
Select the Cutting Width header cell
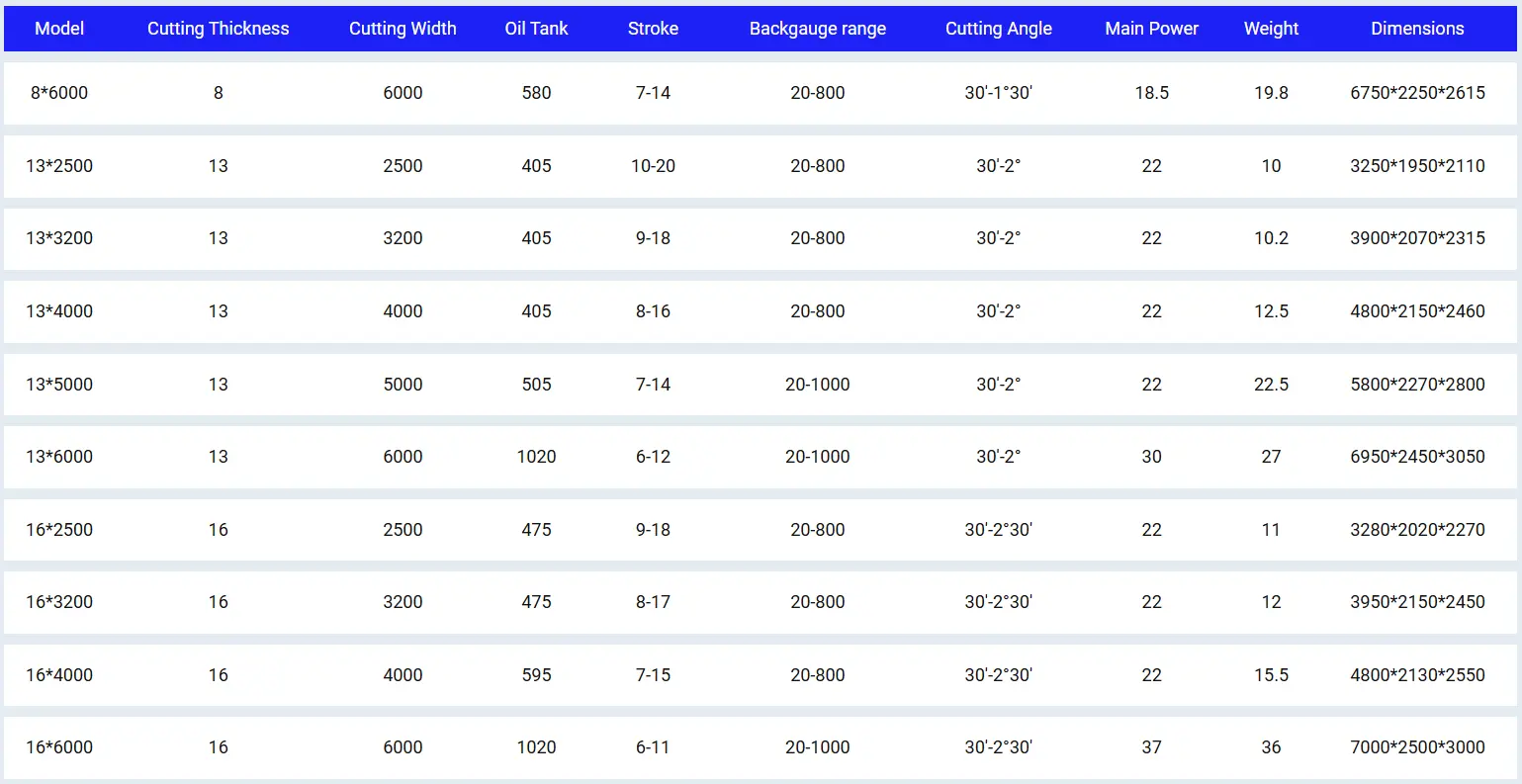tap(403, 29)
